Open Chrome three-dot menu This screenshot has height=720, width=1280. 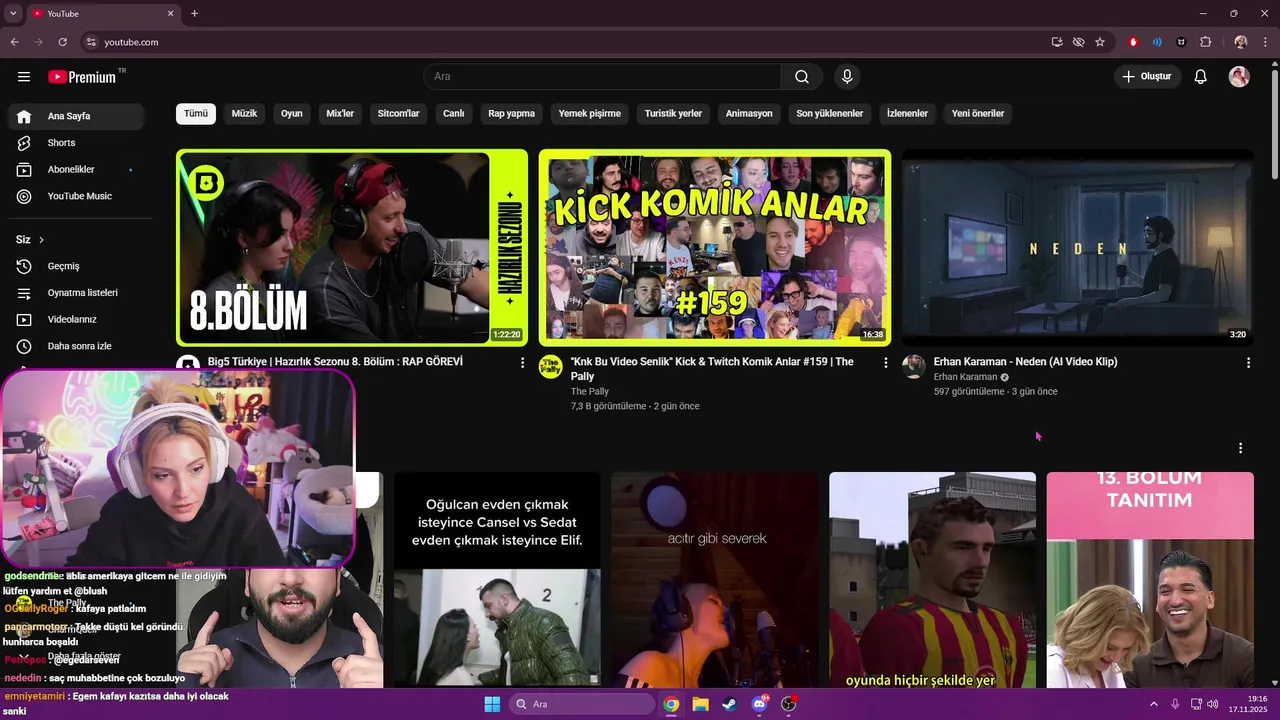1266,42
